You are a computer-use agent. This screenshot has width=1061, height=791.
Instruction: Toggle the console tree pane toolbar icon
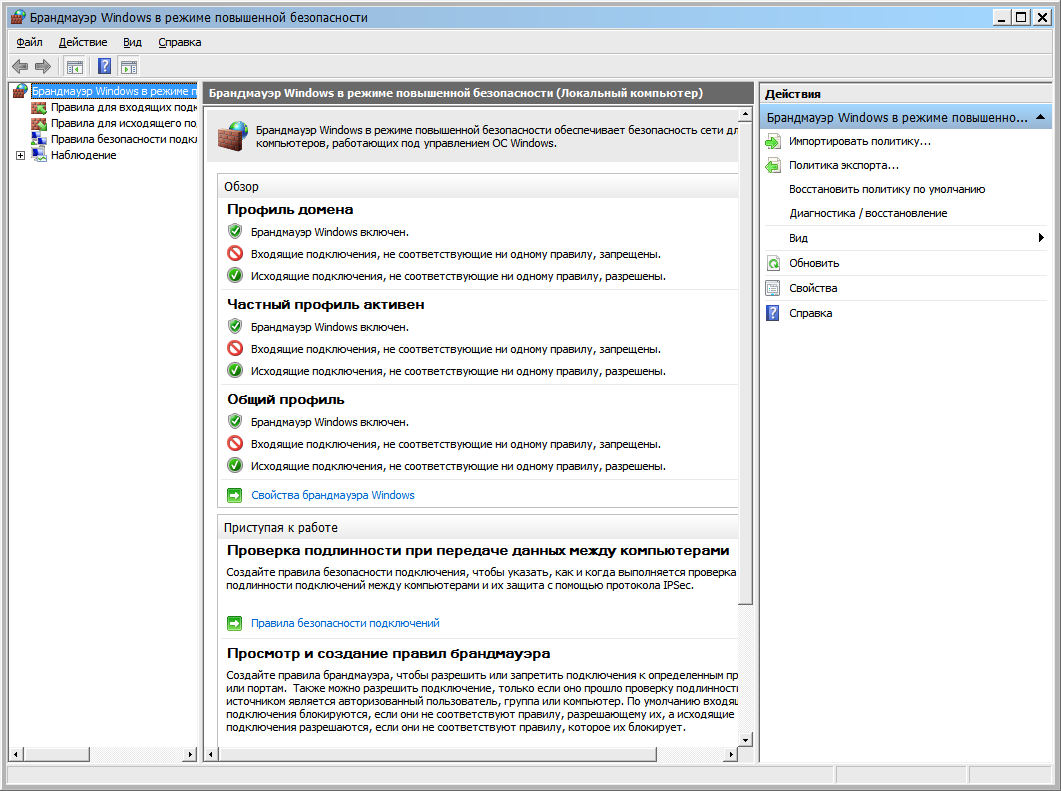point(74,67)
